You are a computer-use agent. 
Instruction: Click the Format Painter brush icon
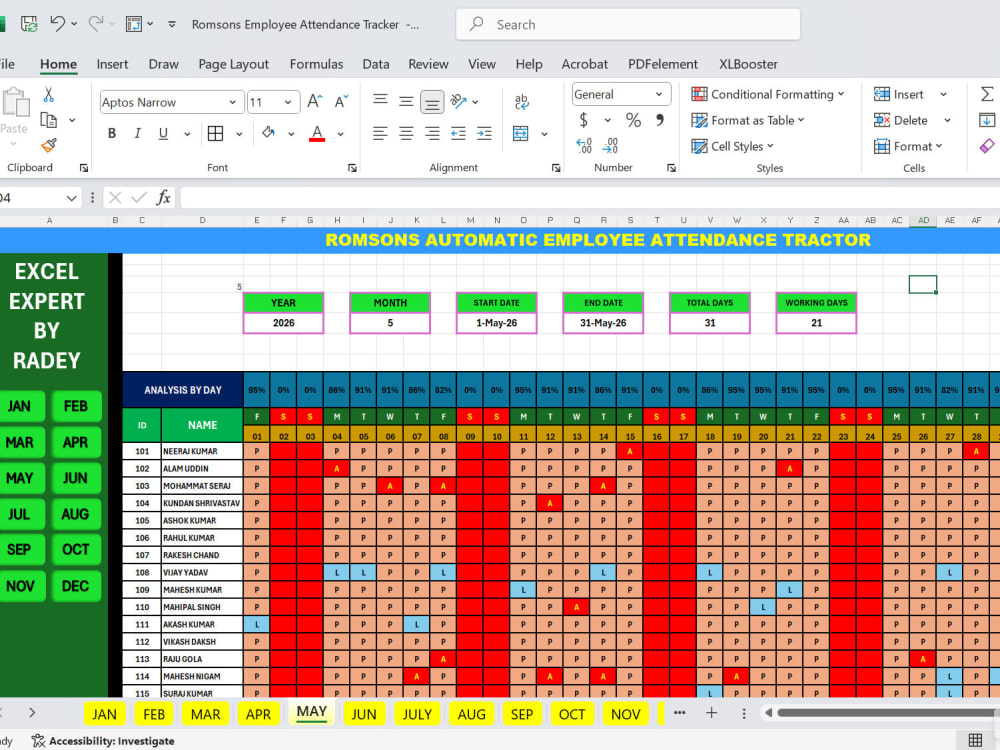[x=48, y=145]
